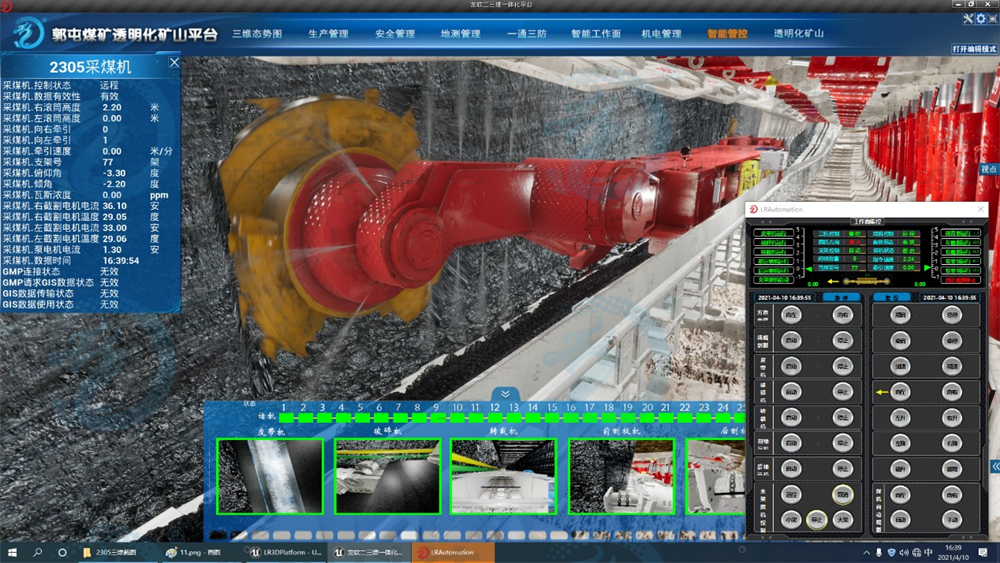Open the 皮带机 camera thumbnail
This screenshot has width=1000, height=563.
point(269,476)
